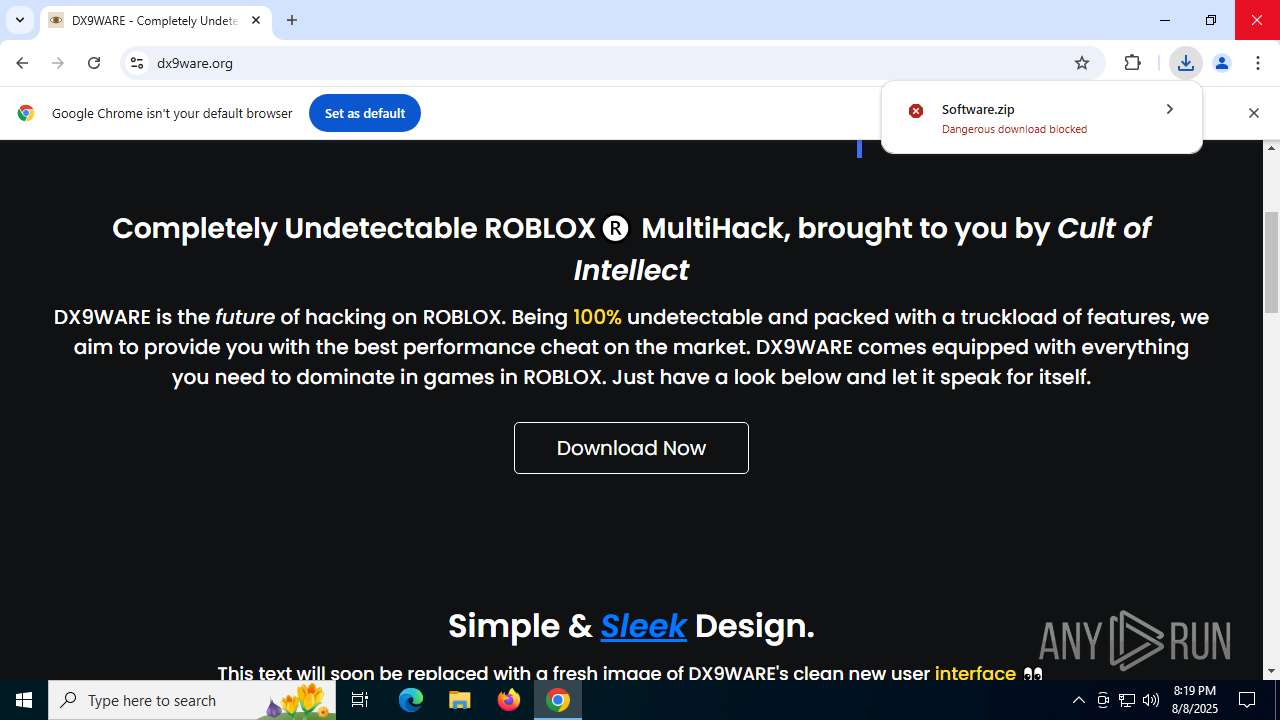The width and height of the screenshot is (1280, 720).
Task: Open Chrome downloads icon in toolbar
Action: pyautogui.click(x=1186, y=63)
